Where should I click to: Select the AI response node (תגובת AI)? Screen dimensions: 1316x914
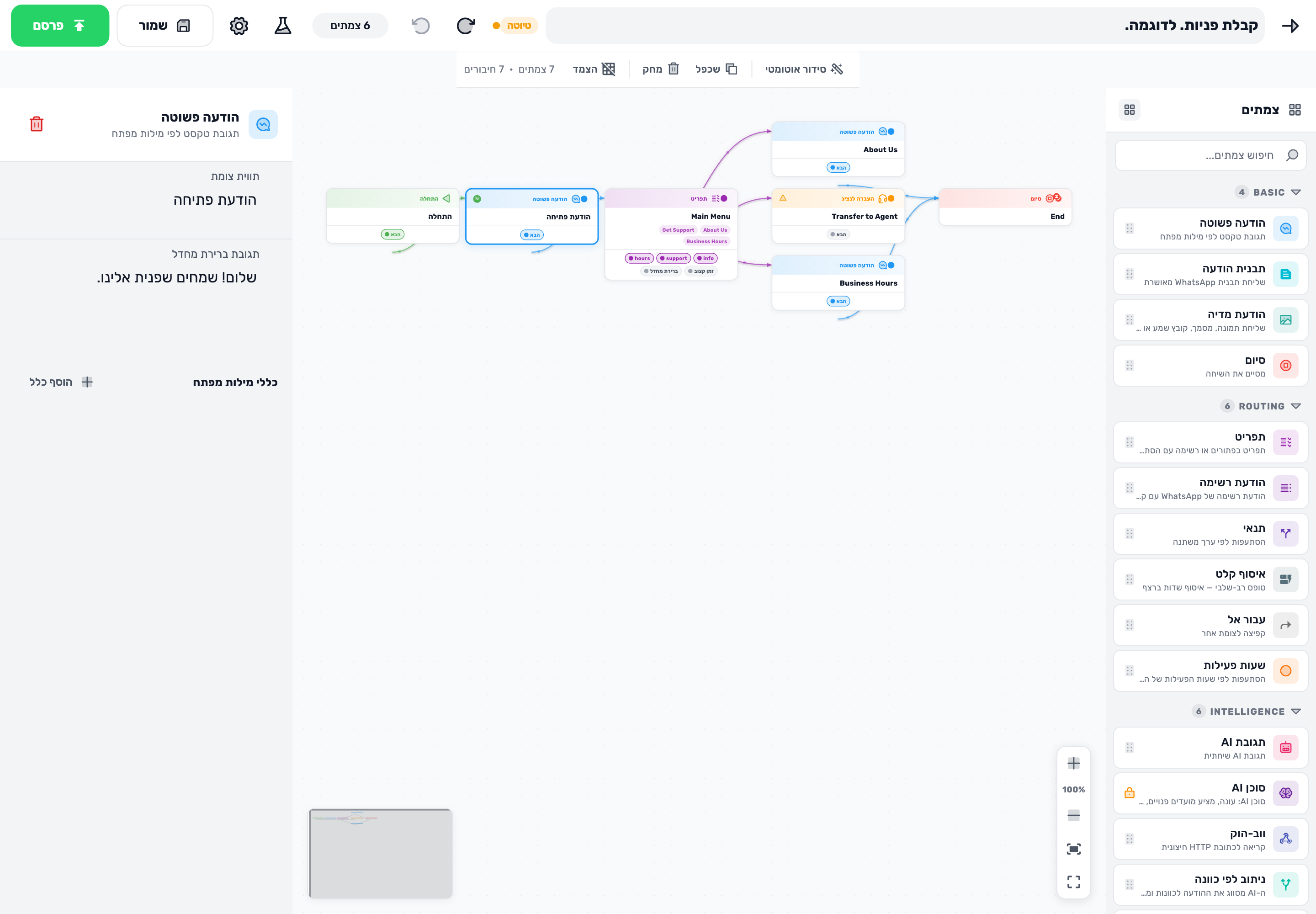1210,747
